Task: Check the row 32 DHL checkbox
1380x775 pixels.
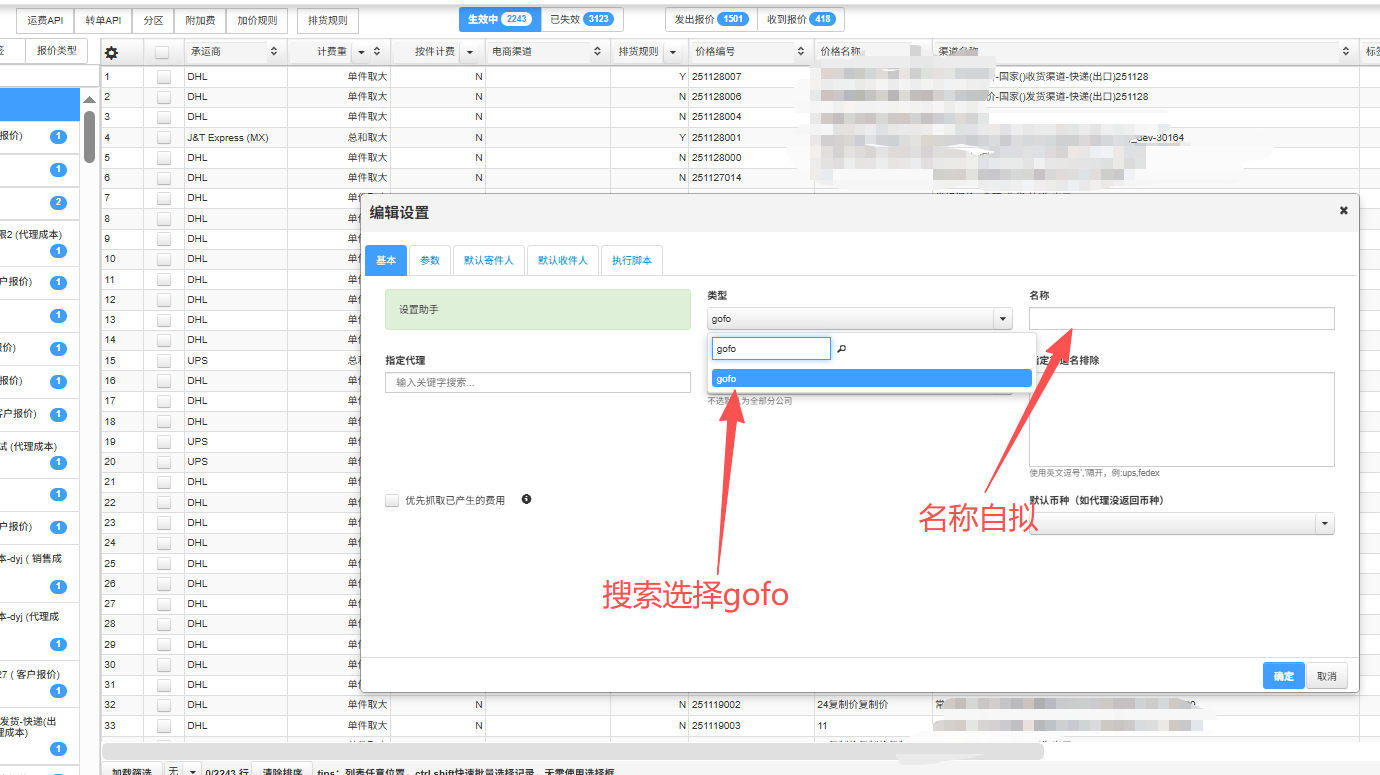Action: pyautogui.click(x=164, y=705)
